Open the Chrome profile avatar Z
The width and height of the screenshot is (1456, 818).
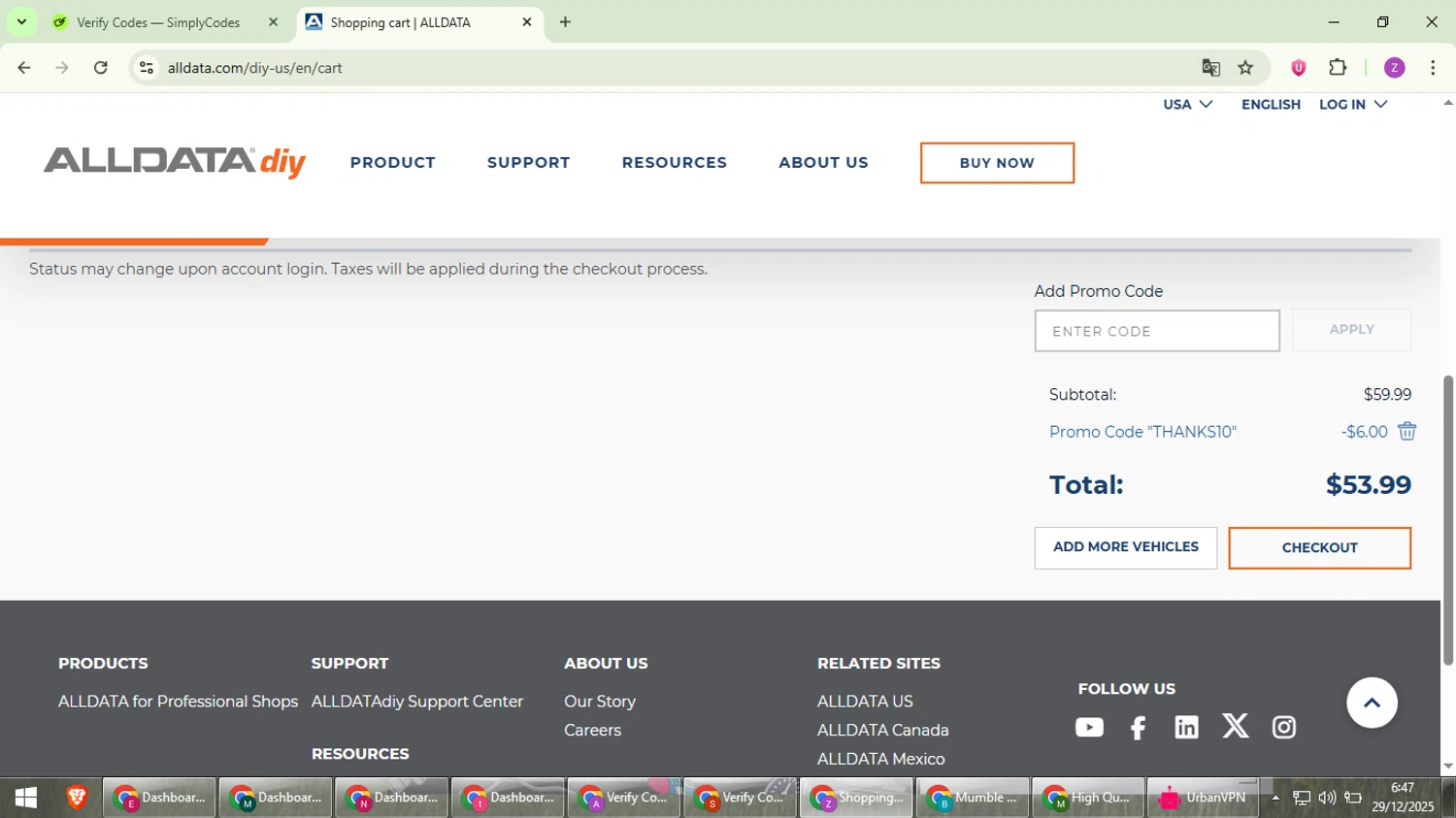1394,68
